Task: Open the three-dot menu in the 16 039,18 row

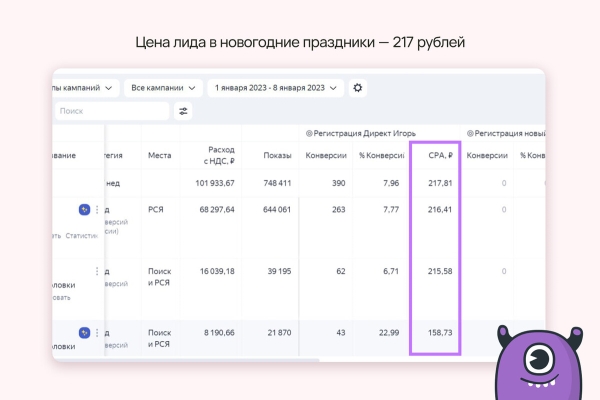Action: 97,271
